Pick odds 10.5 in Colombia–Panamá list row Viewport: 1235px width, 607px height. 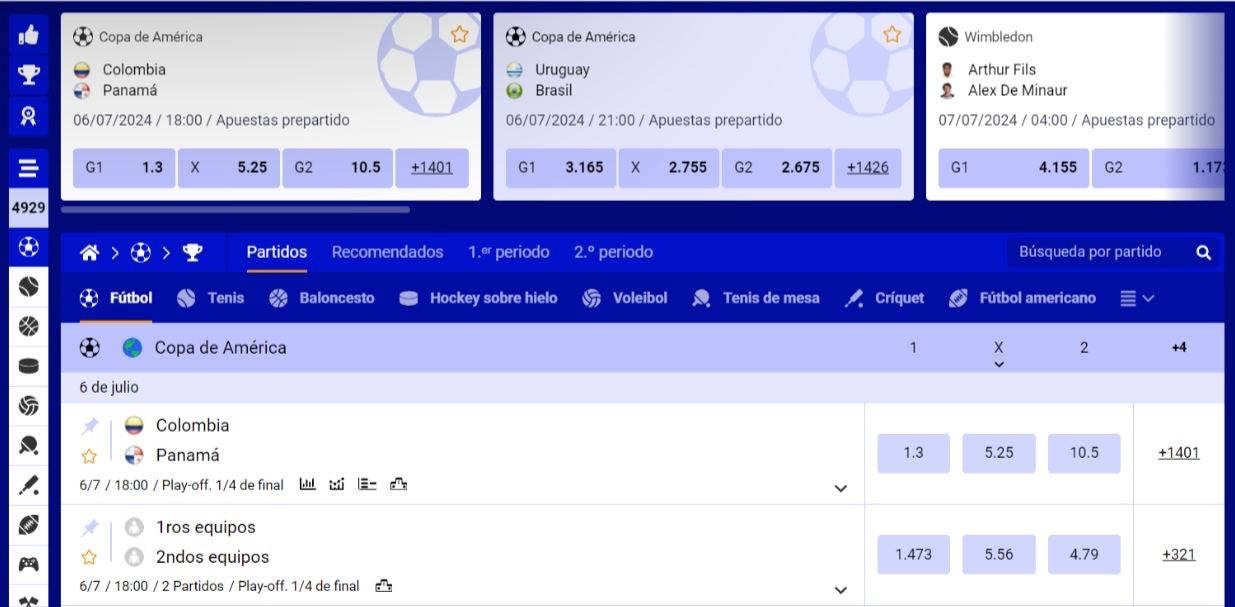(x=1084, y=453)
